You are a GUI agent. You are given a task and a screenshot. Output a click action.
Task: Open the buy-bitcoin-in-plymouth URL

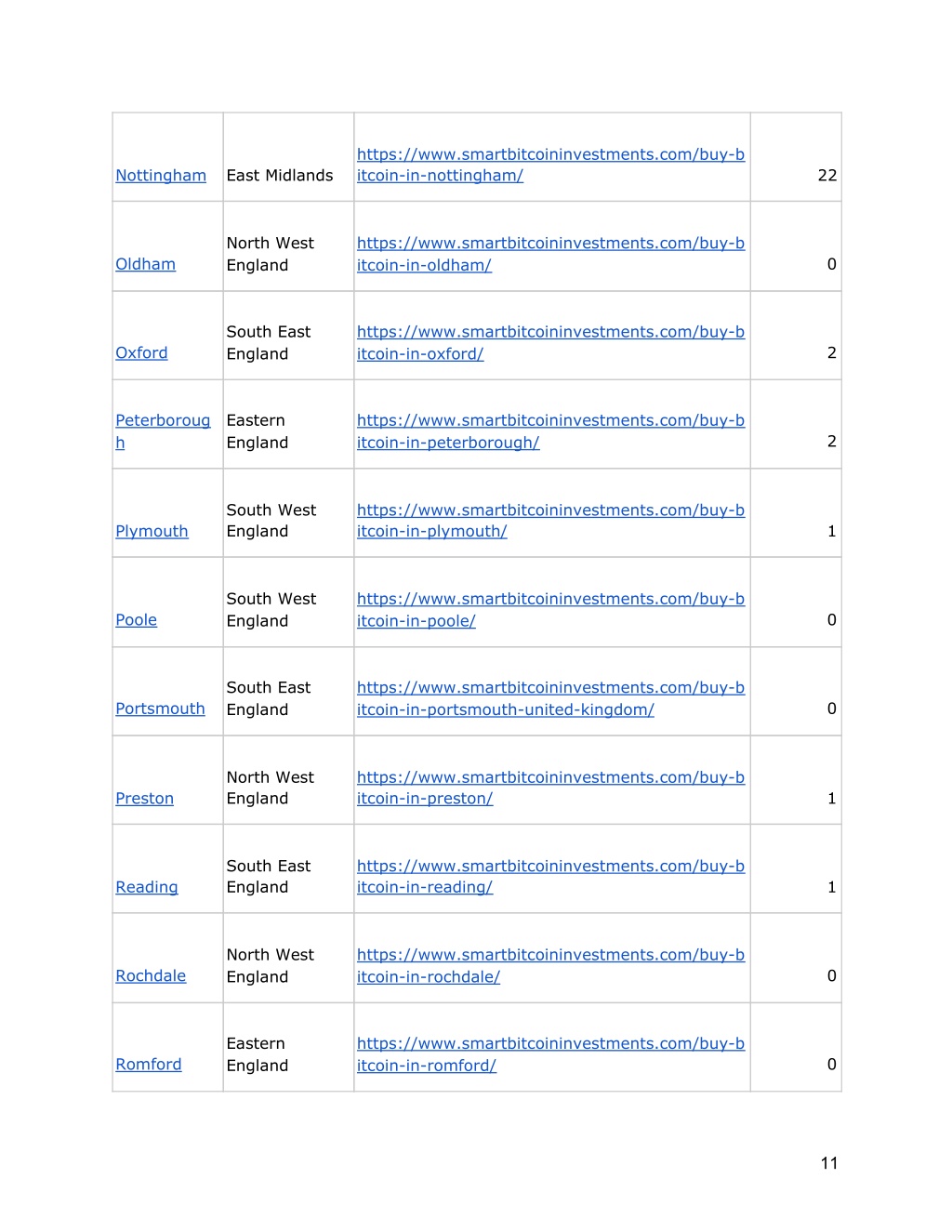550,521
